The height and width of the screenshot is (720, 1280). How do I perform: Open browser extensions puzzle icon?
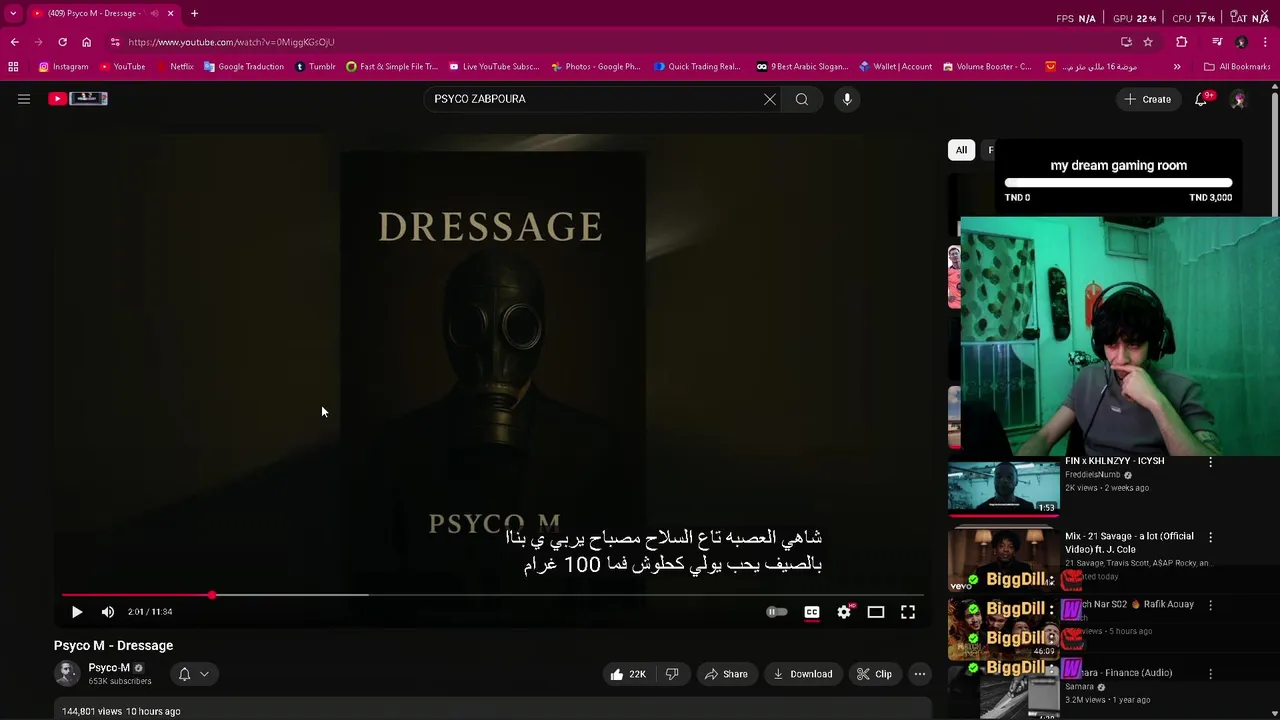[x=1182, y=42]
